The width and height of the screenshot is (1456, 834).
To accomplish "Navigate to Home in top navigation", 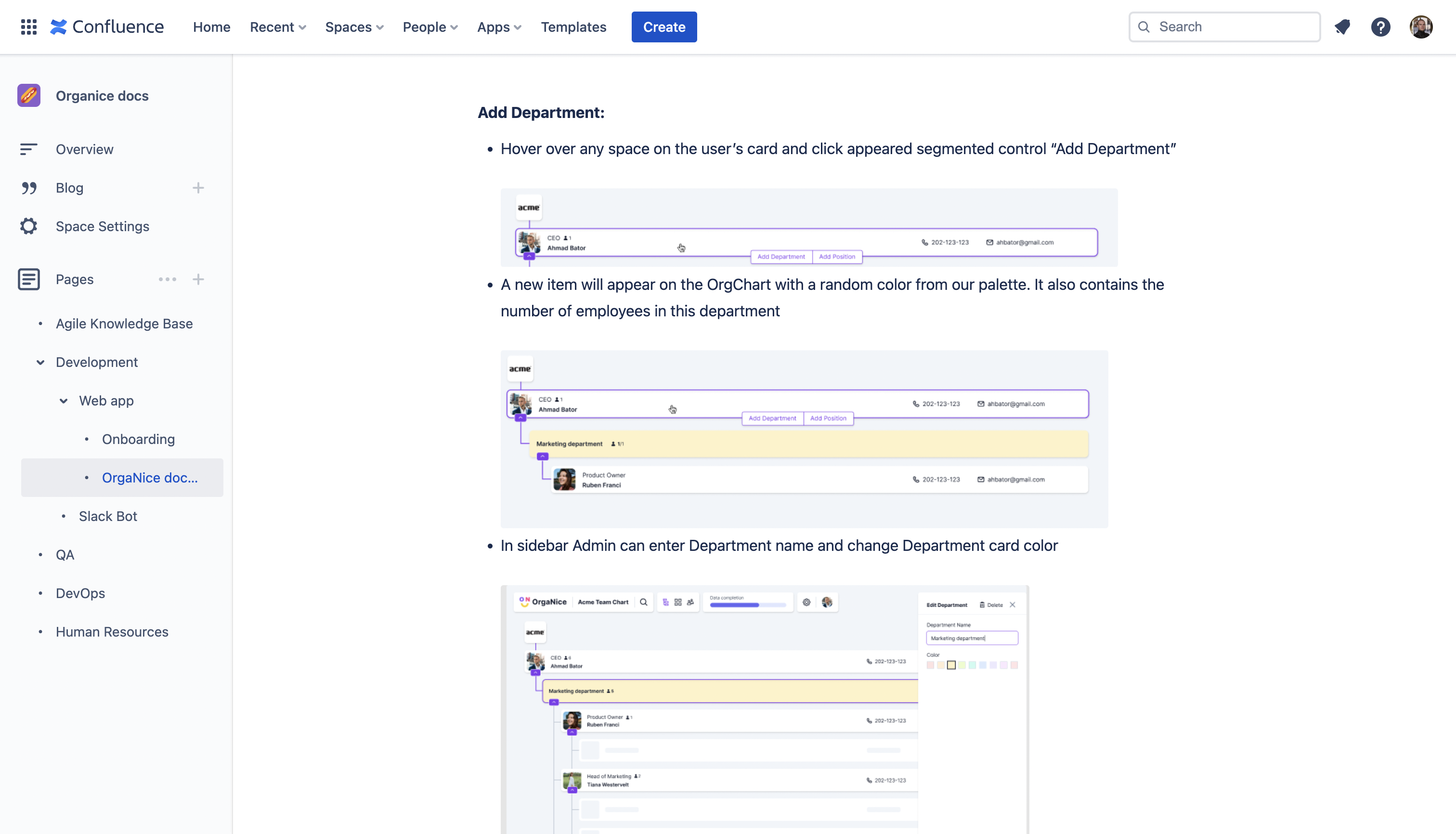I will tap(211, 27).
